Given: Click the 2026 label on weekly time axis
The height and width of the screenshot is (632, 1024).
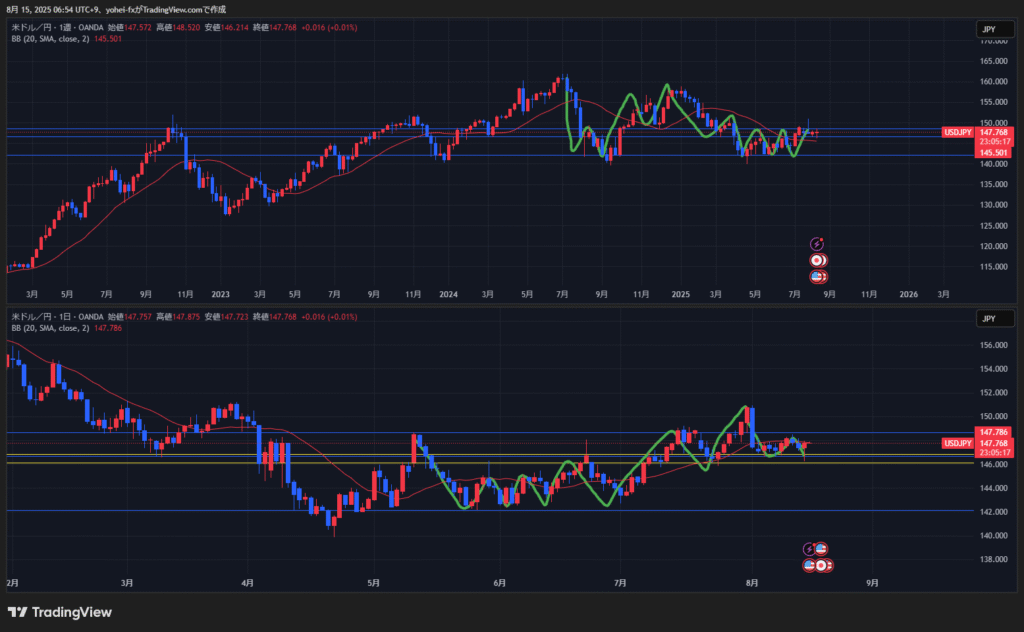Looking at the screenshot, I should [x=908, y=295].
